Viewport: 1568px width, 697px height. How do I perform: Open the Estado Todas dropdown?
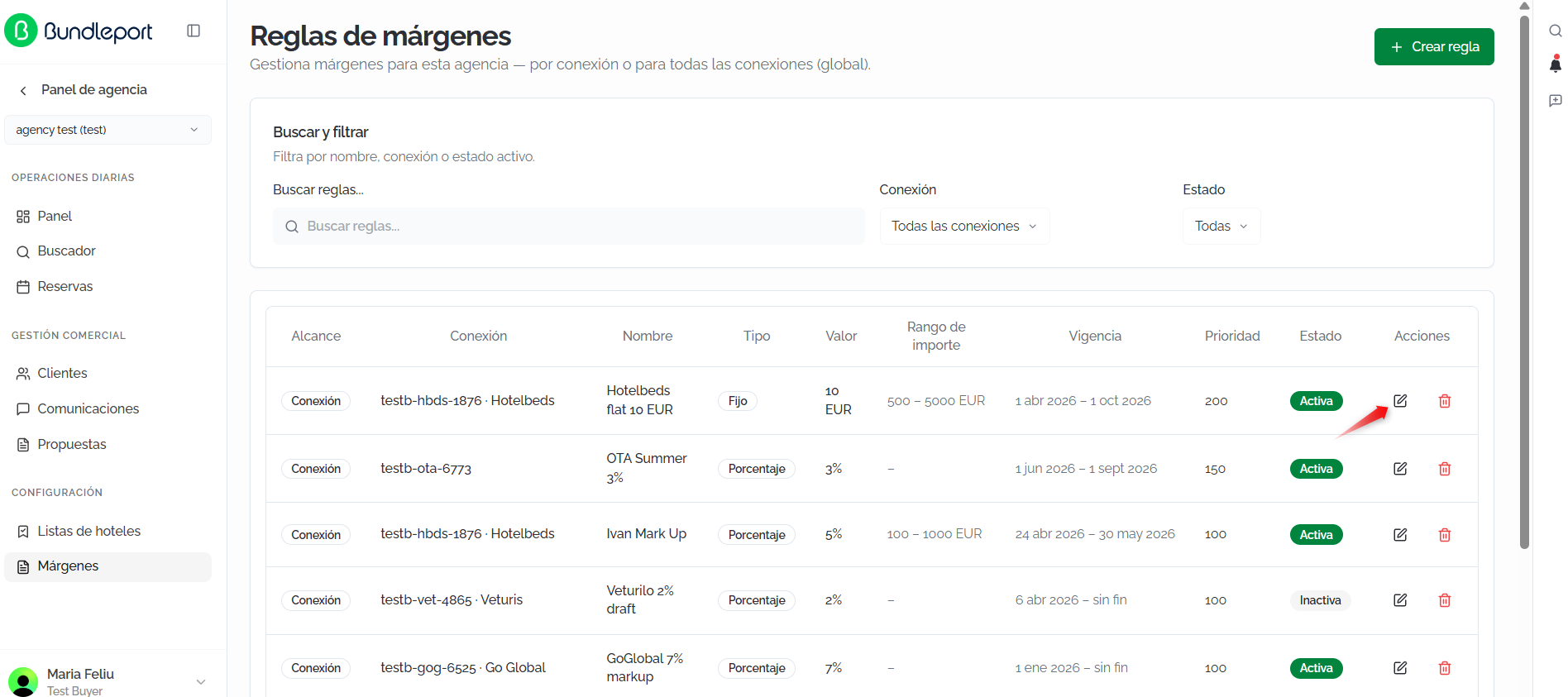[x=1221, y=227]
